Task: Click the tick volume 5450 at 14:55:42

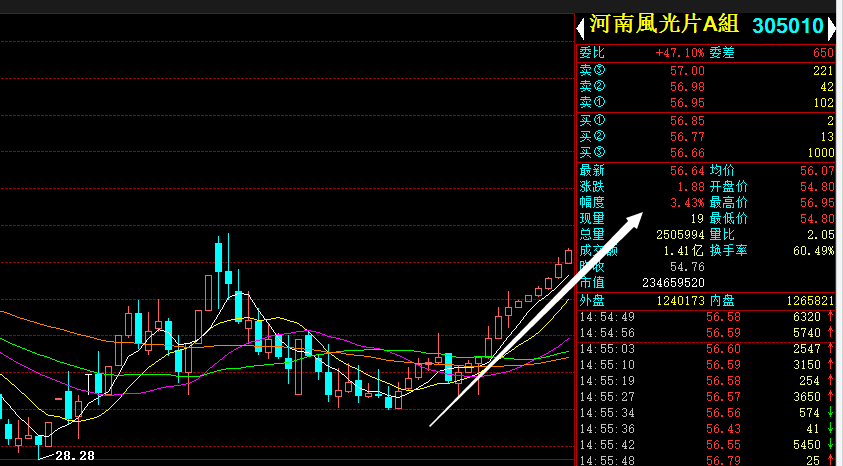Action: coord(808,445)
